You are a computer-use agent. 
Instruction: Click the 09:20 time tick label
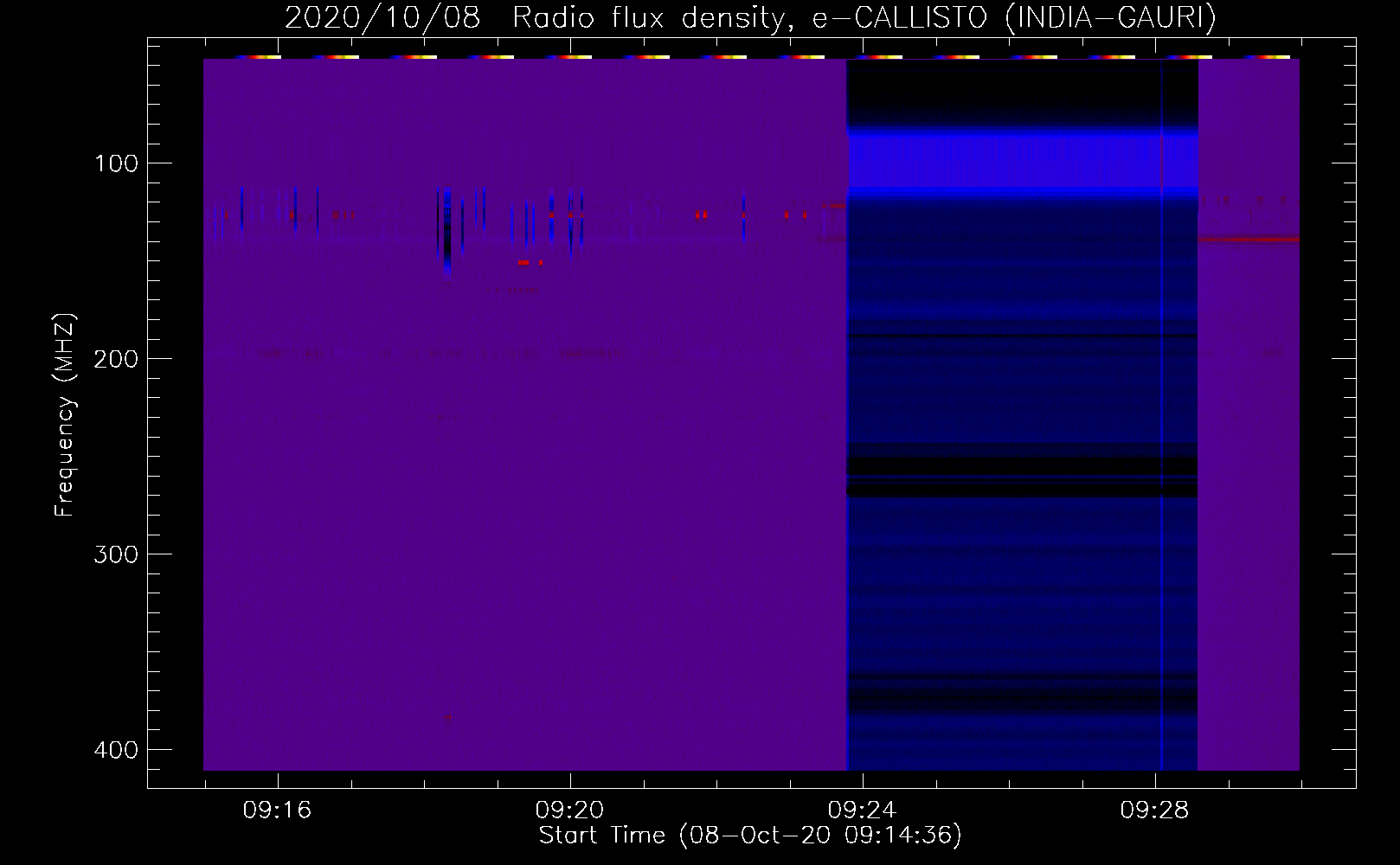569,811
